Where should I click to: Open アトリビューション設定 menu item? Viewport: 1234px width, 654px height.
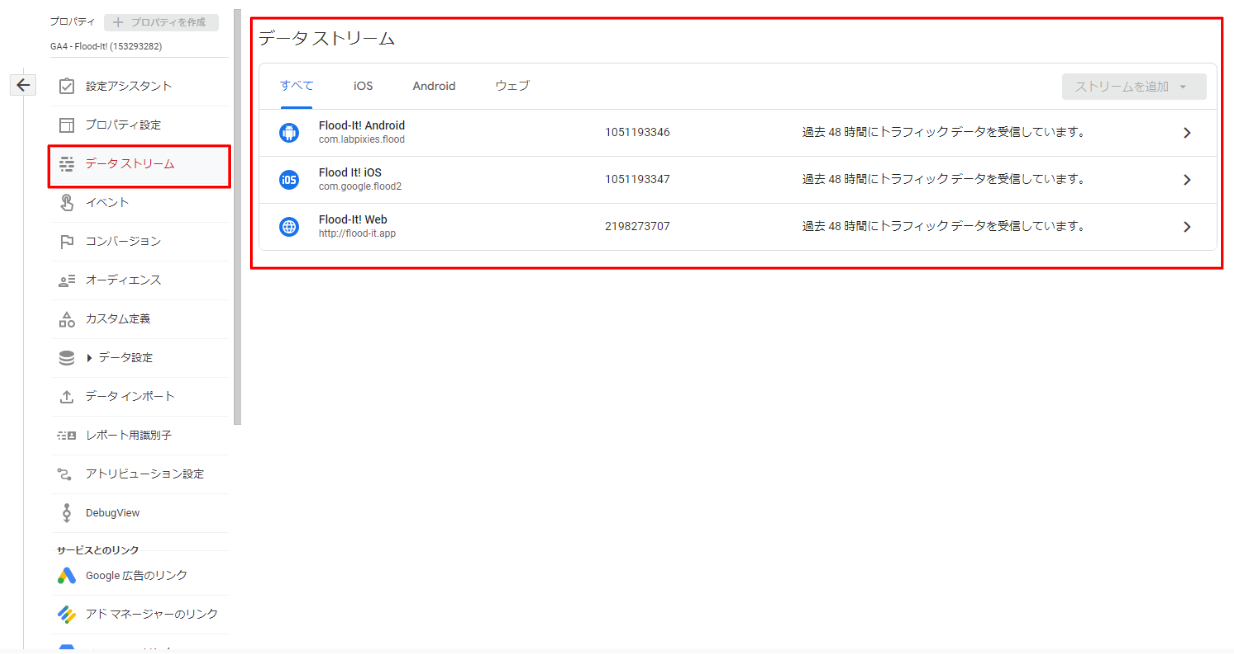[139, 474]
